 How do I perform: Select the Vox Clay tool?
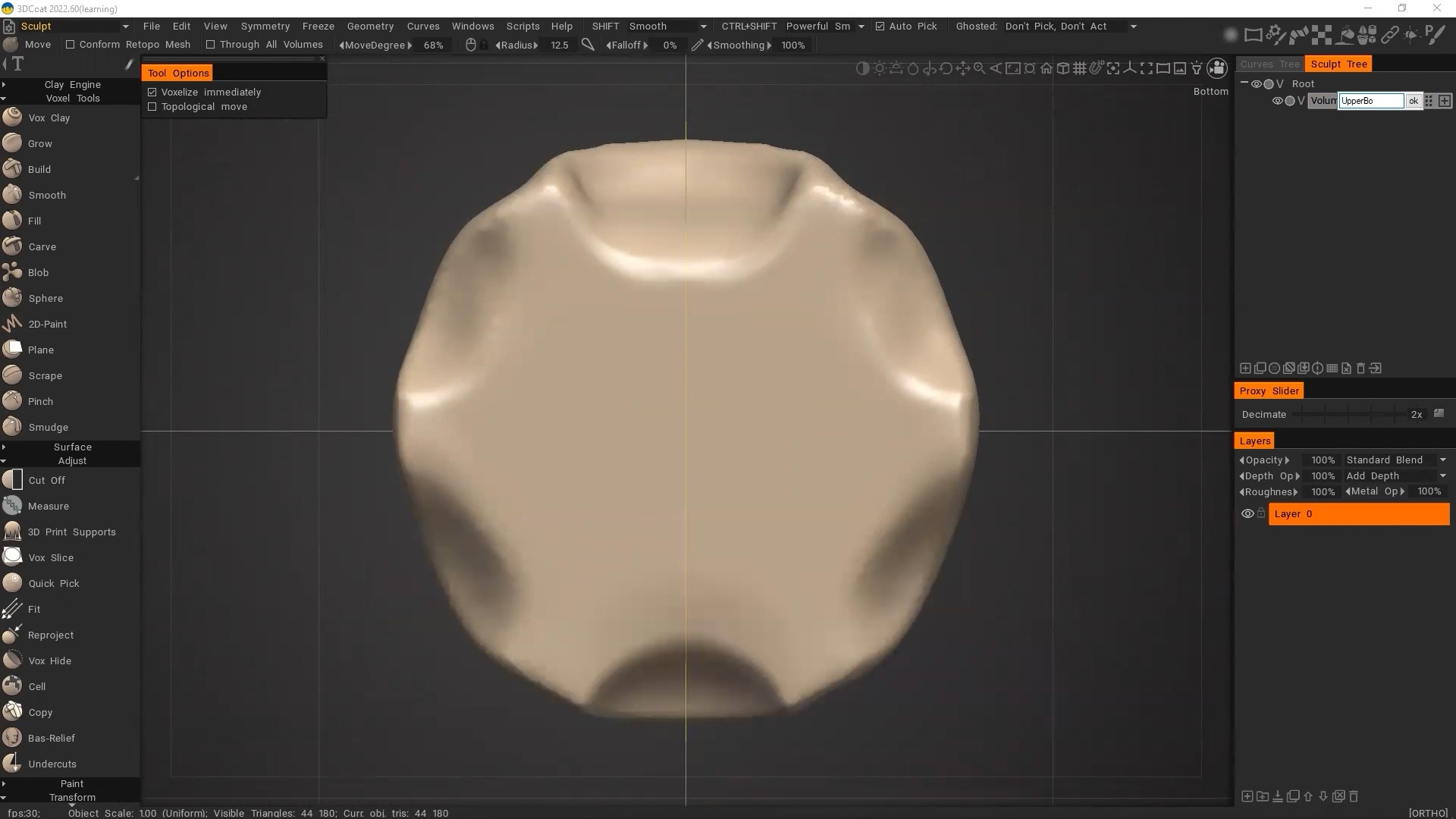[49, 118]
